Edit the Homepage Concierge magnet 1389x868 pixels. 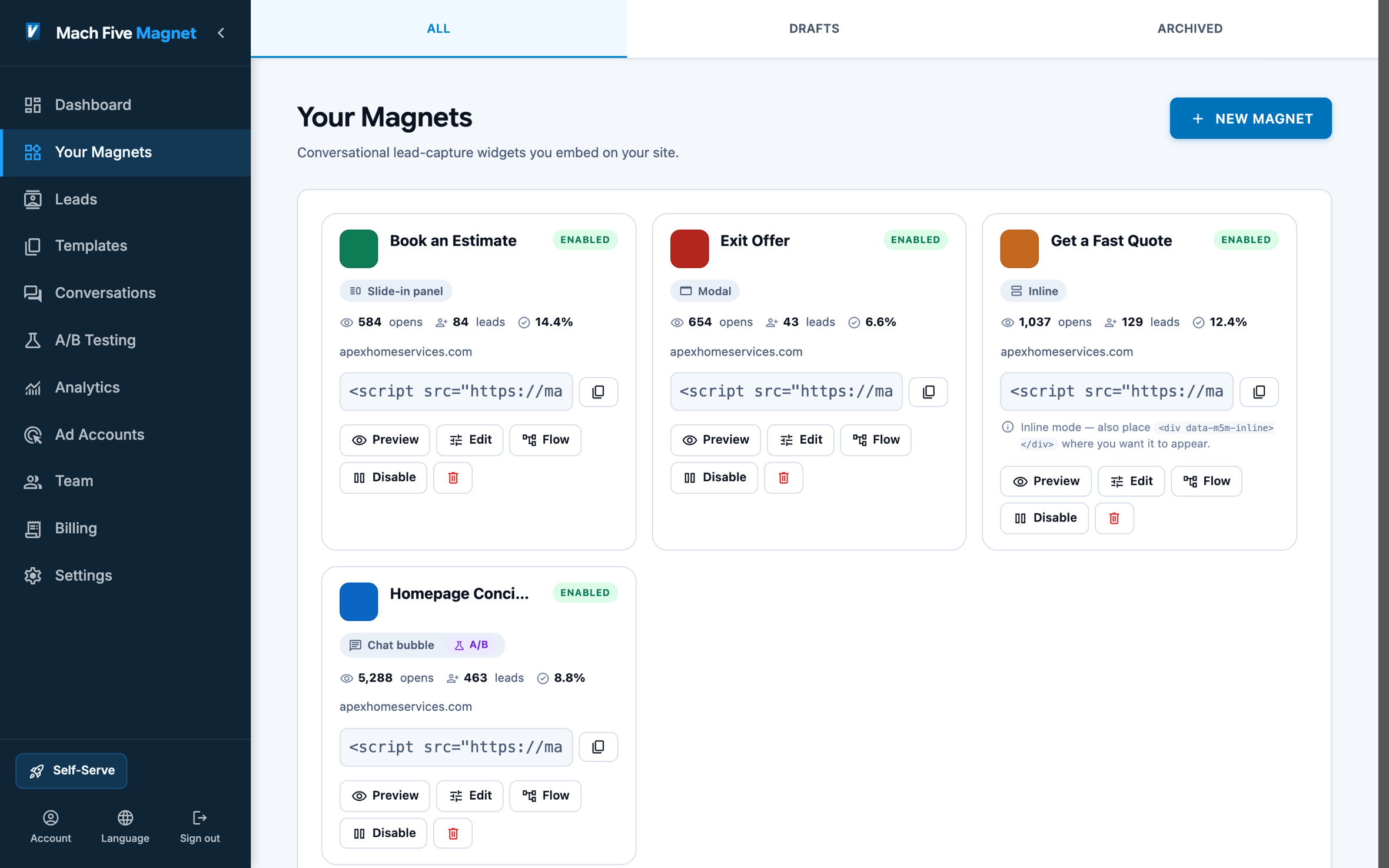[x=470, y=796]
